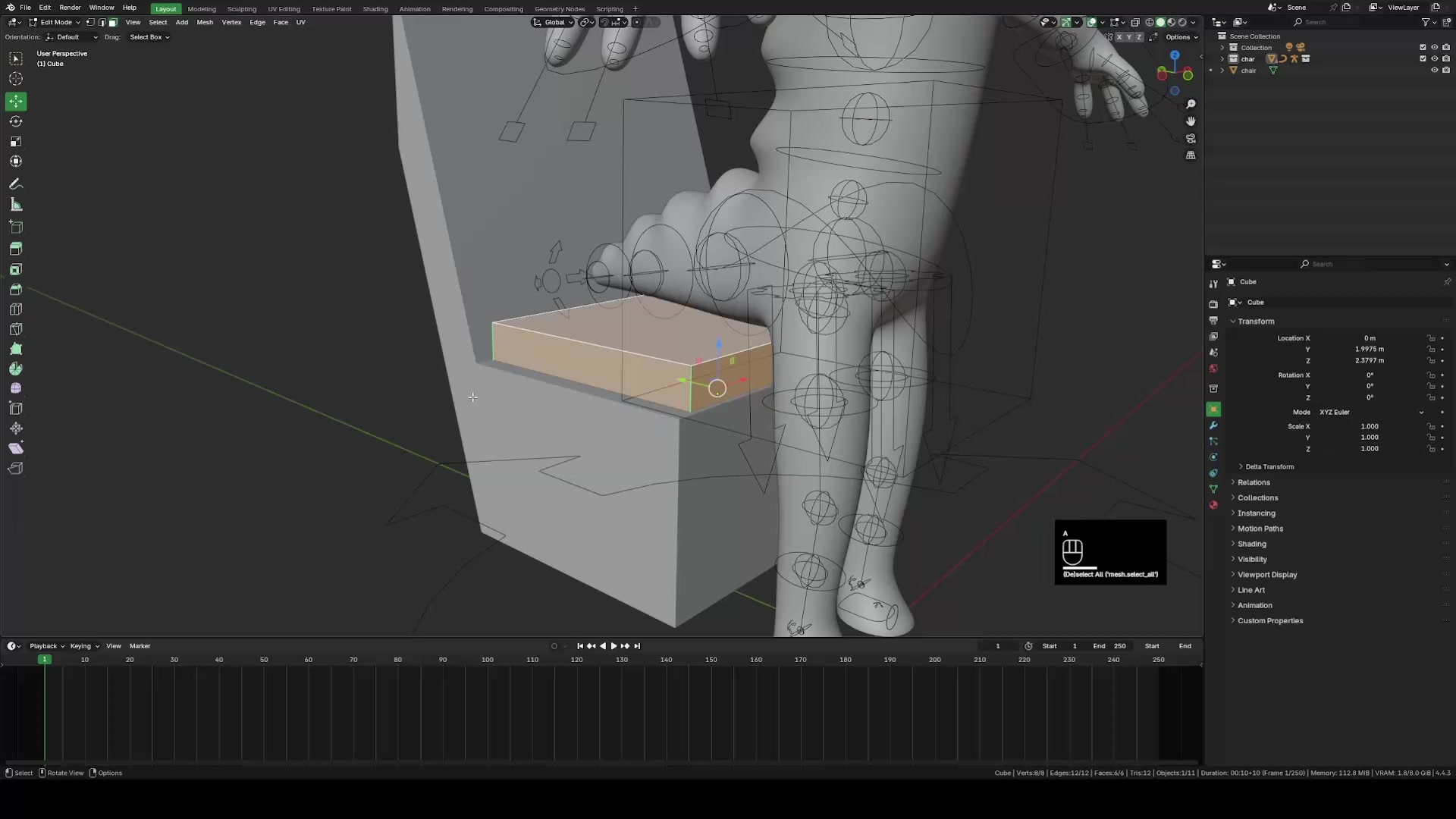
Task: Open the Mesh menu
Action: [205, 22]
